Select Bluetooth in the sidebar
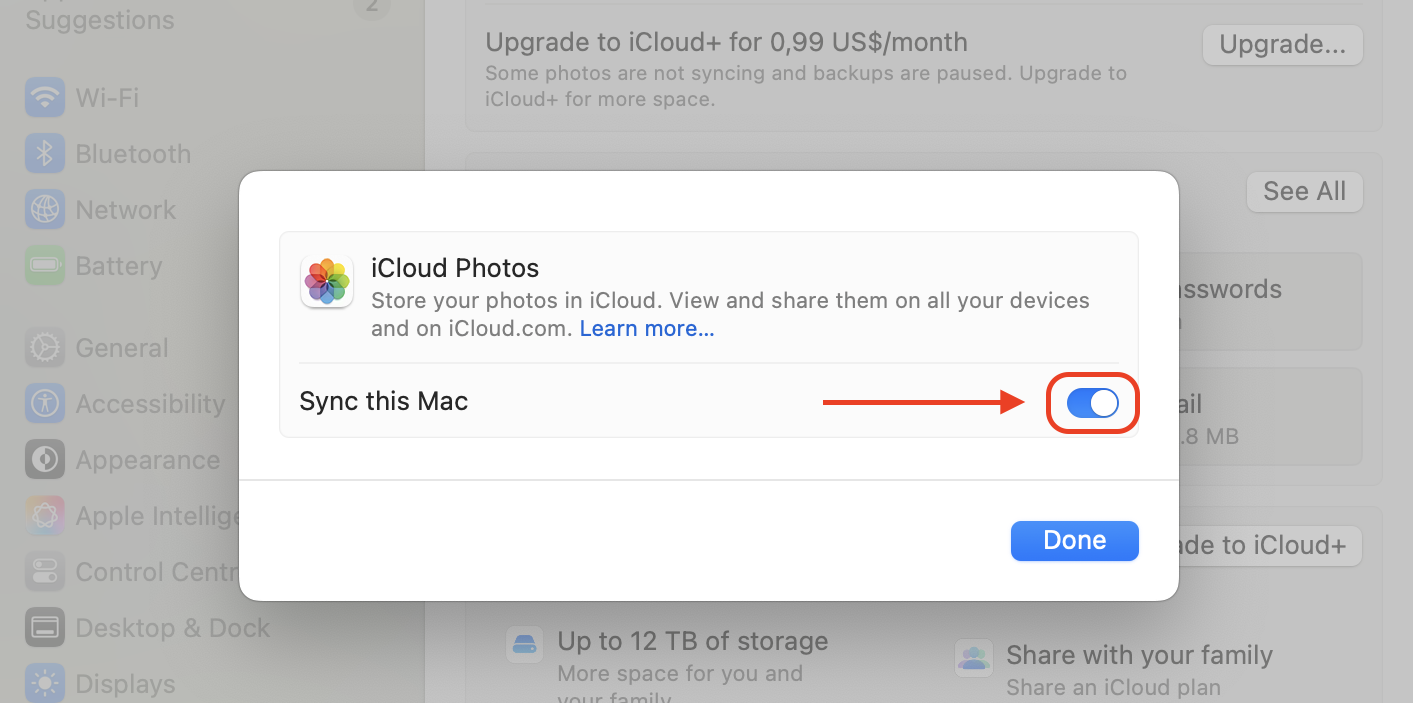 point(133,153)
